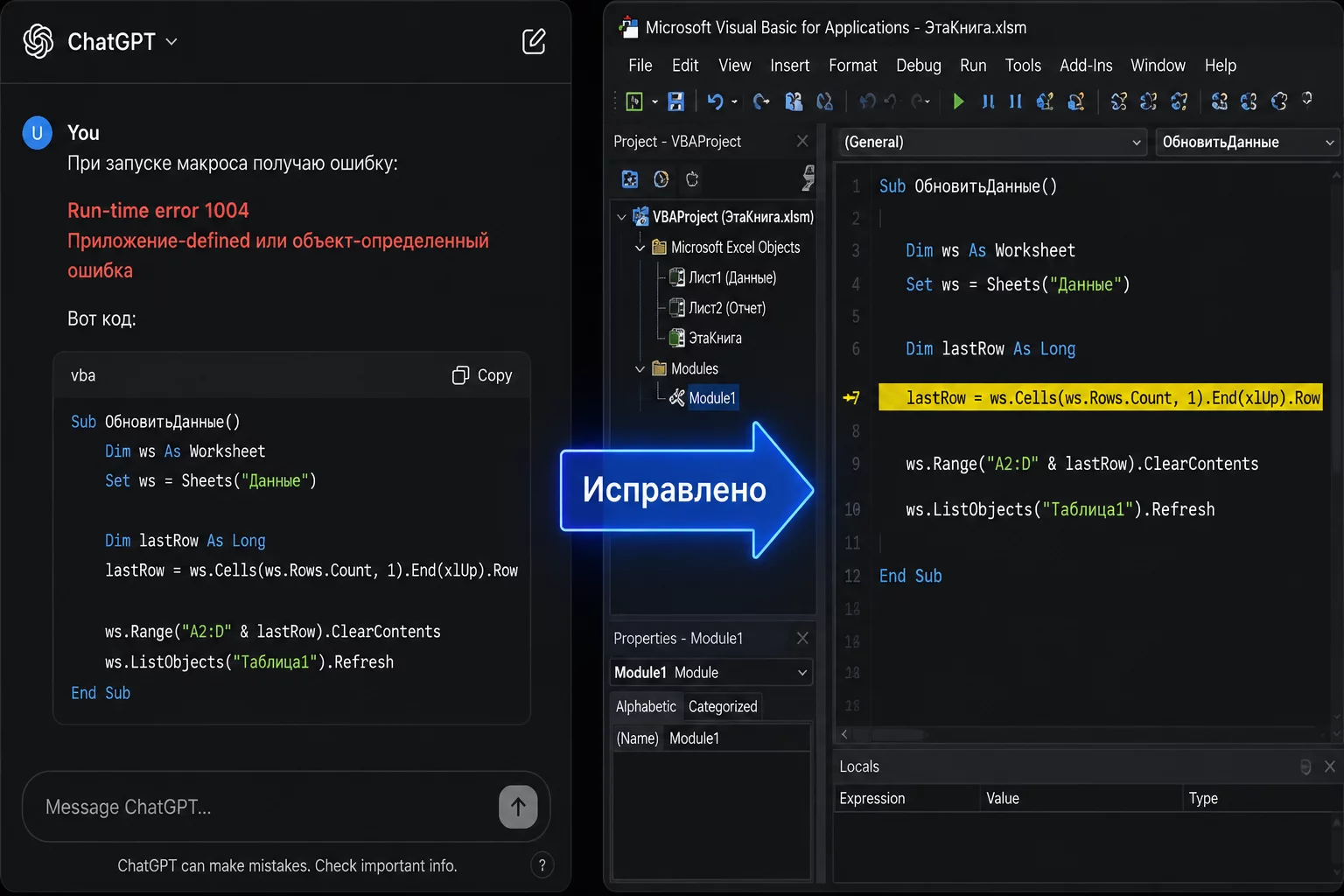
Task: Click the Set ws line in ChatGPT code block
Action: click(211, 480)
